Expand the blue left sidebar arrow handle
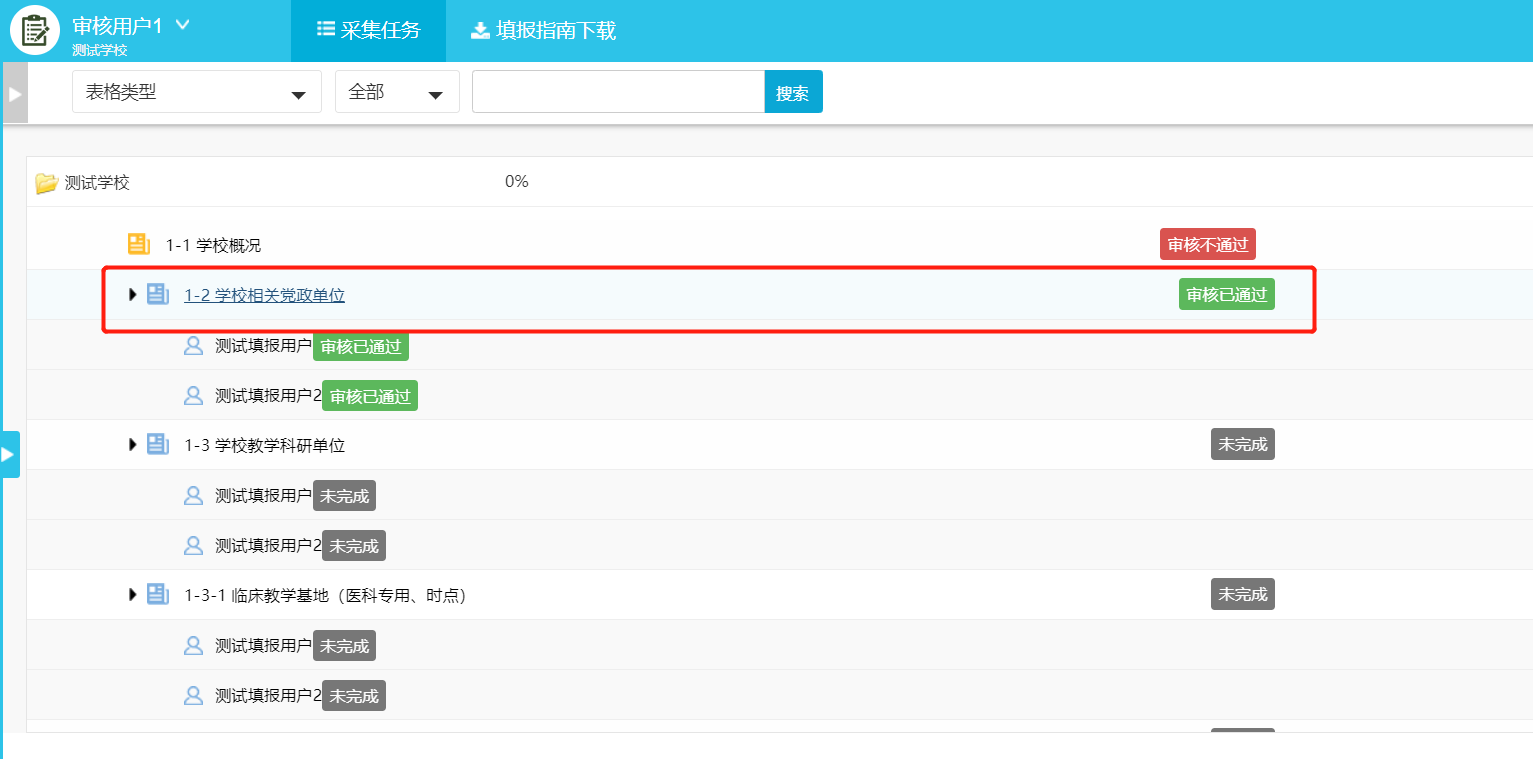Image resolution: width=1533 pixels, height=759 pixels. pyautogui.click(x=9, y=454)
